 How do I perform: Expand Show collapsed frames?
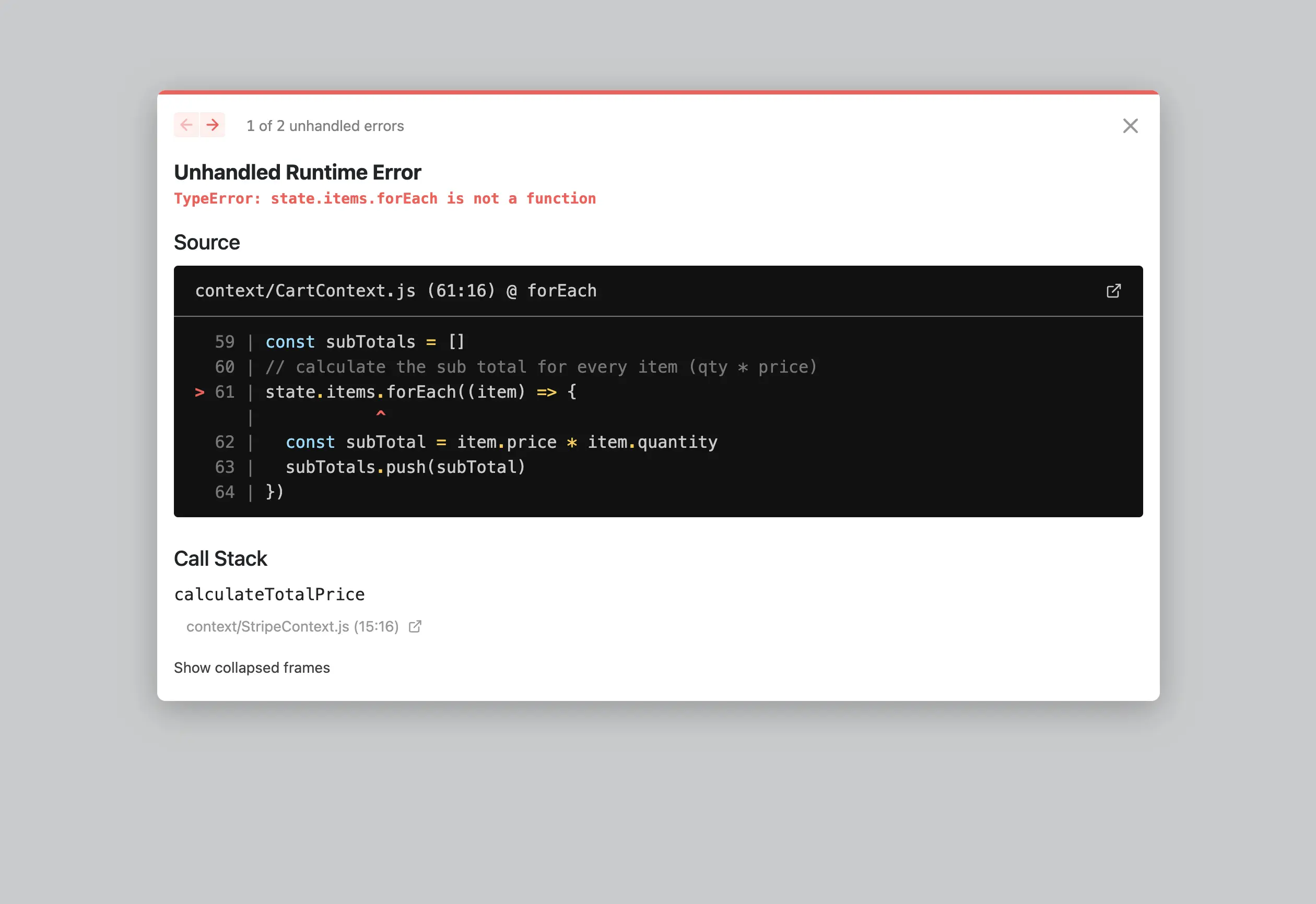[x=252, y=668]
